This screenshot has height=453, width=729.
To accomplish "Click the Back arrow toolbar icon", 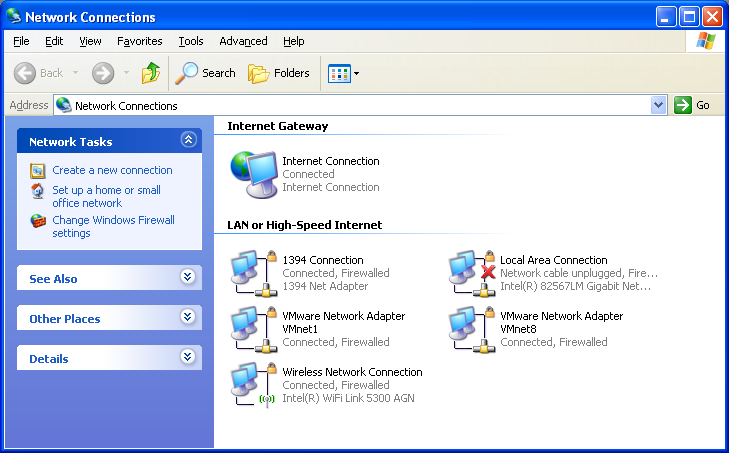I will [25, 73].
